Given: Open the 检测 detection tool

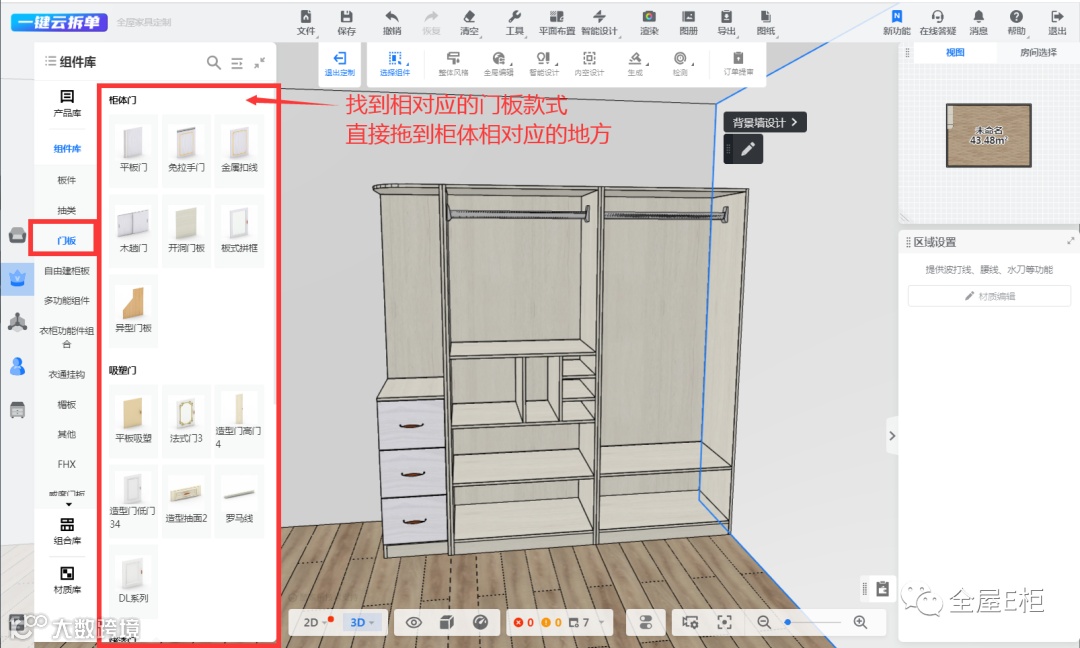Looking at the screenshot, I should click(680, 63).
